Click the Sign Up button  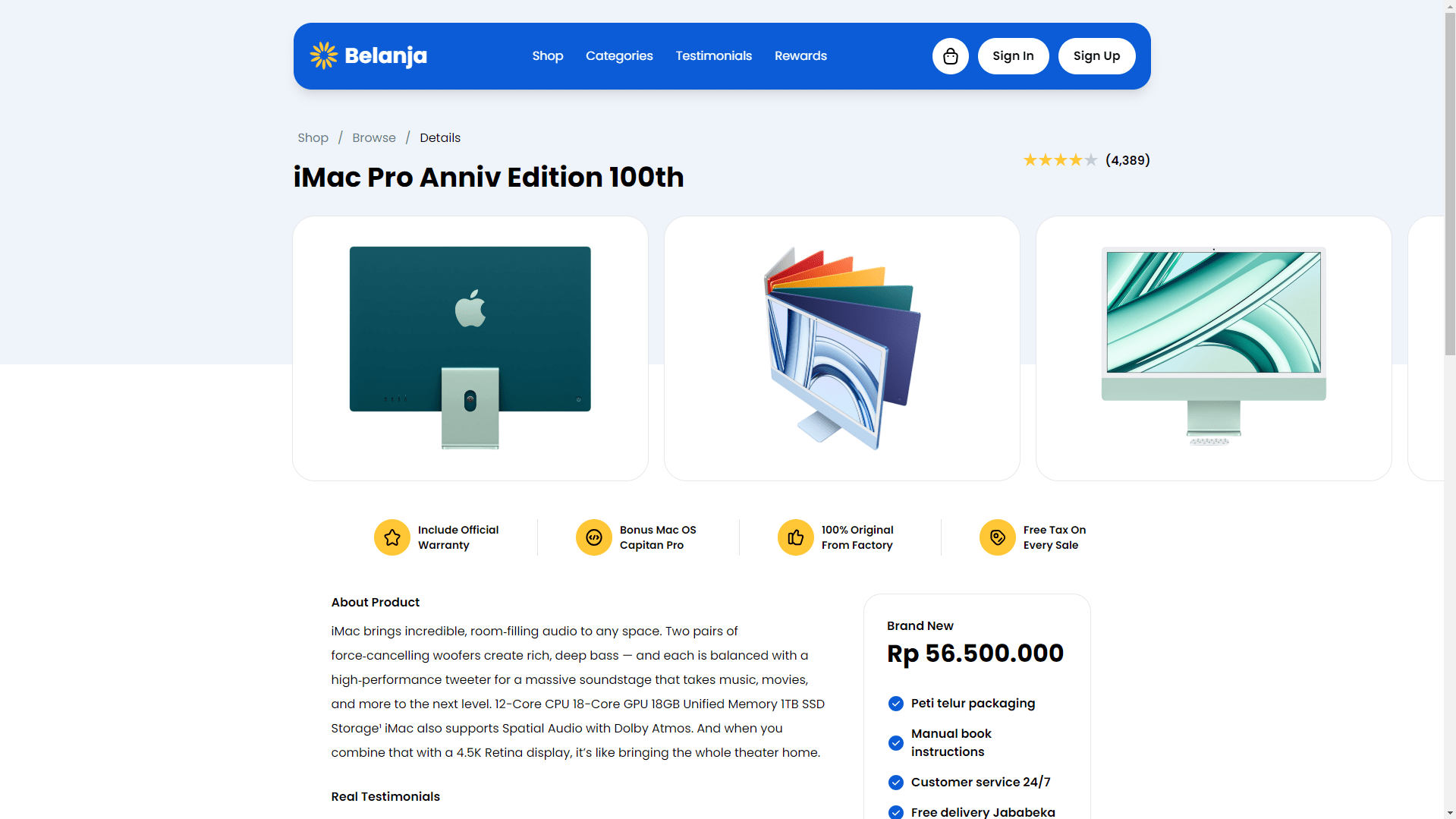[x=1096, y=56]
